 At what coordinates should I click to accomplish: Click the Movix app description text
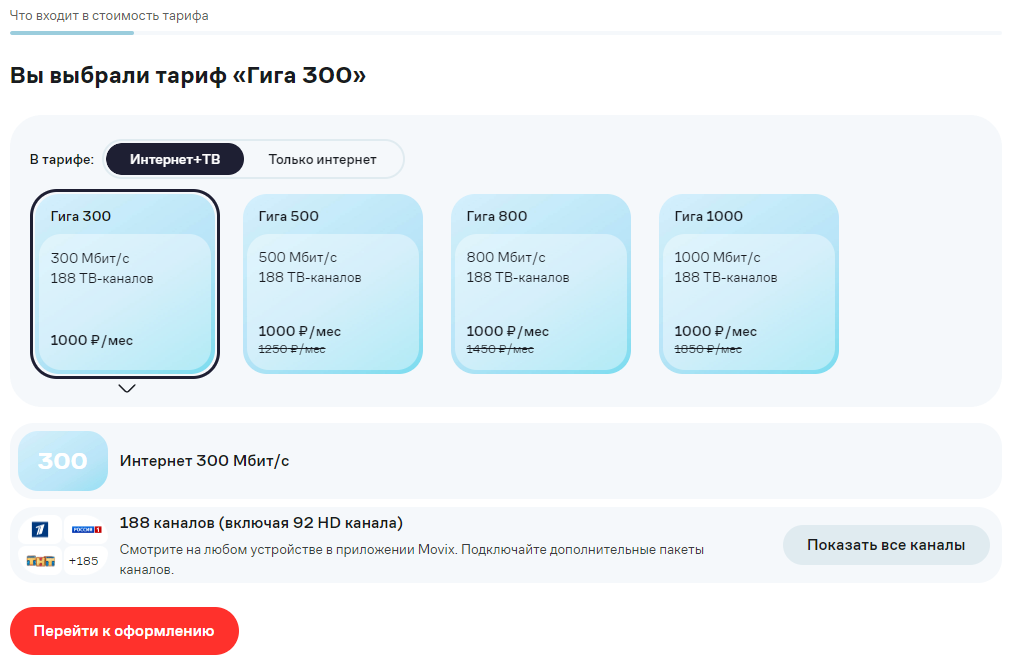pyautogui.click(x=412, y=559)
